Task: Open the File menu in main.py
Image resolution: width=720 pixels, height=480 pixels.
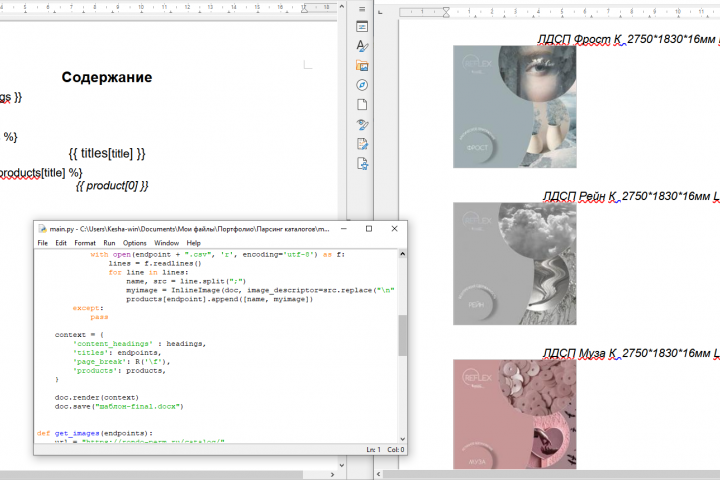Action: pyautogui.click(x=43, y=243)
